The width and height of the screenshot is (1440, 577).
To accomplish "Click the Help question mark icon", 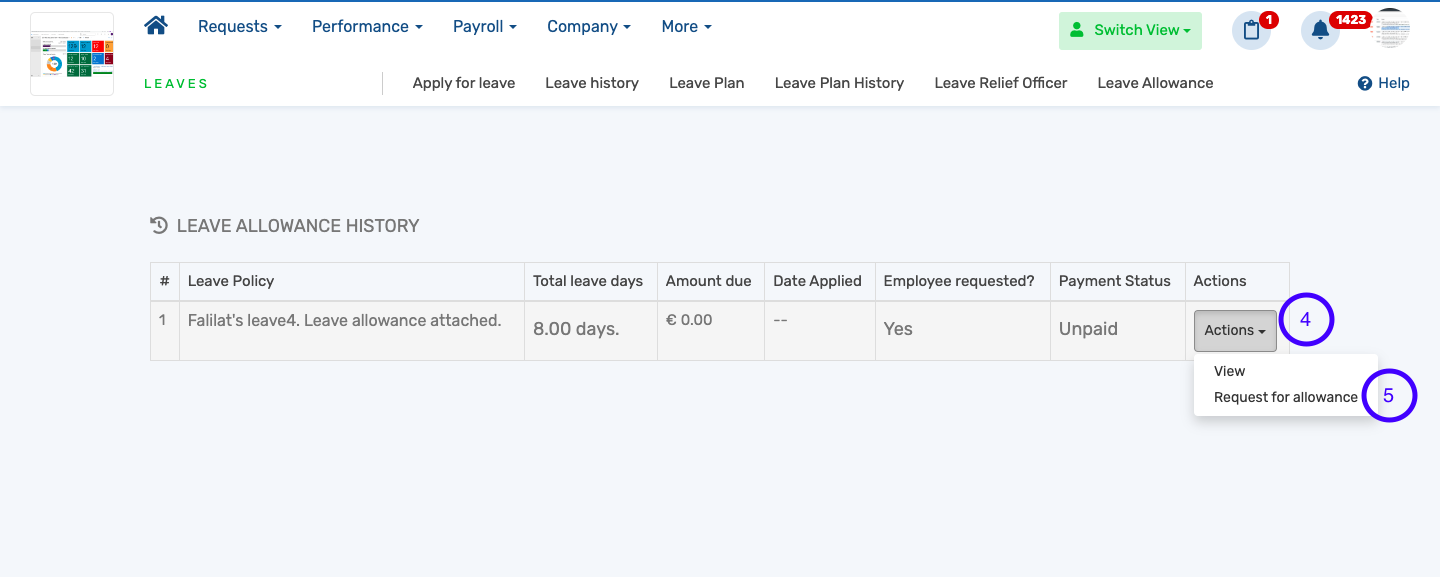I will pyautogui.click(x=1364, y=84).
